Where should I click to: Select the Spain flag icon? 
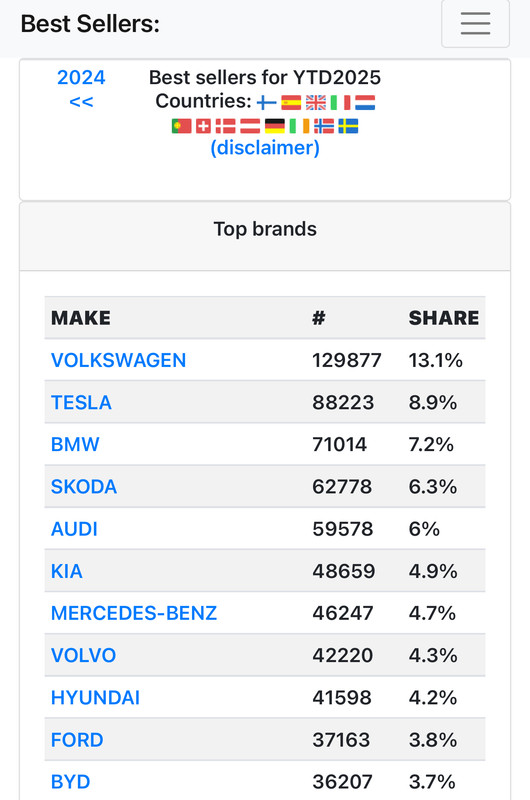pos(291,103)
